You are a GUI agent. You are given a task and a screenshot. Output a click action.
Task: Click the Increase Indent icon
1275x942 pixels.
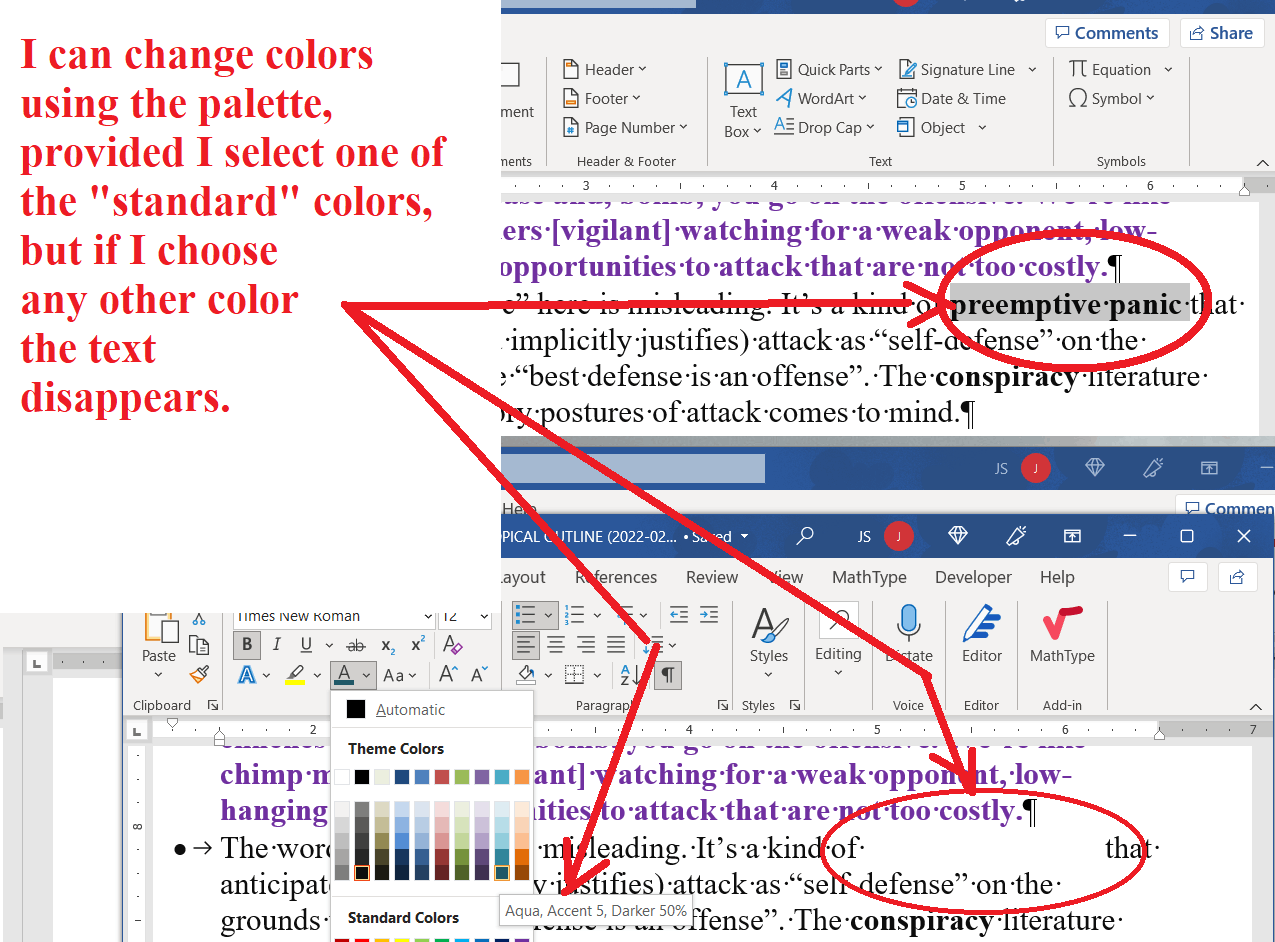pyautogui.click(x=708, y=614)
